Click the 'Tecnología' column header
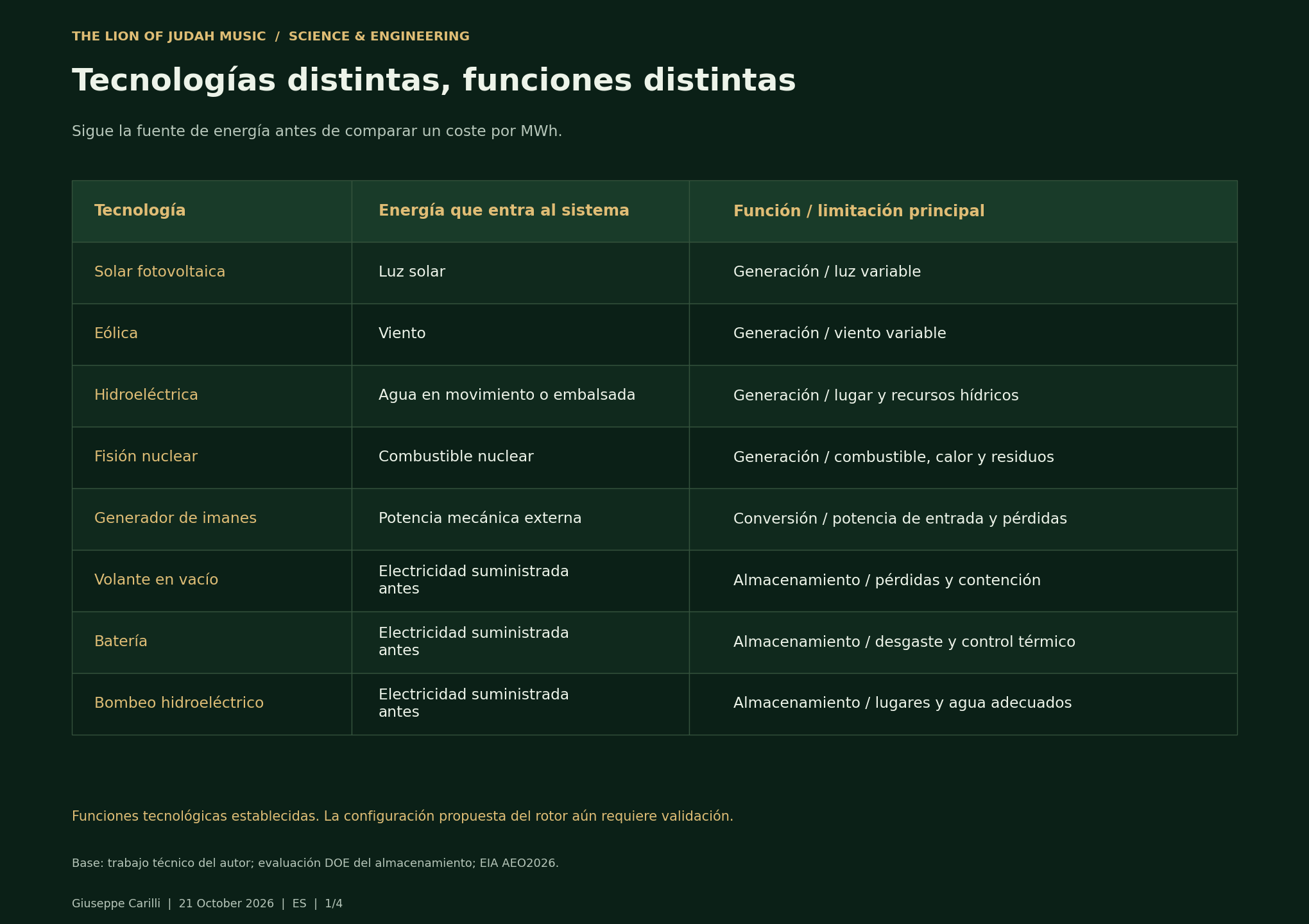1309x924 pixels. click(140, 210)
